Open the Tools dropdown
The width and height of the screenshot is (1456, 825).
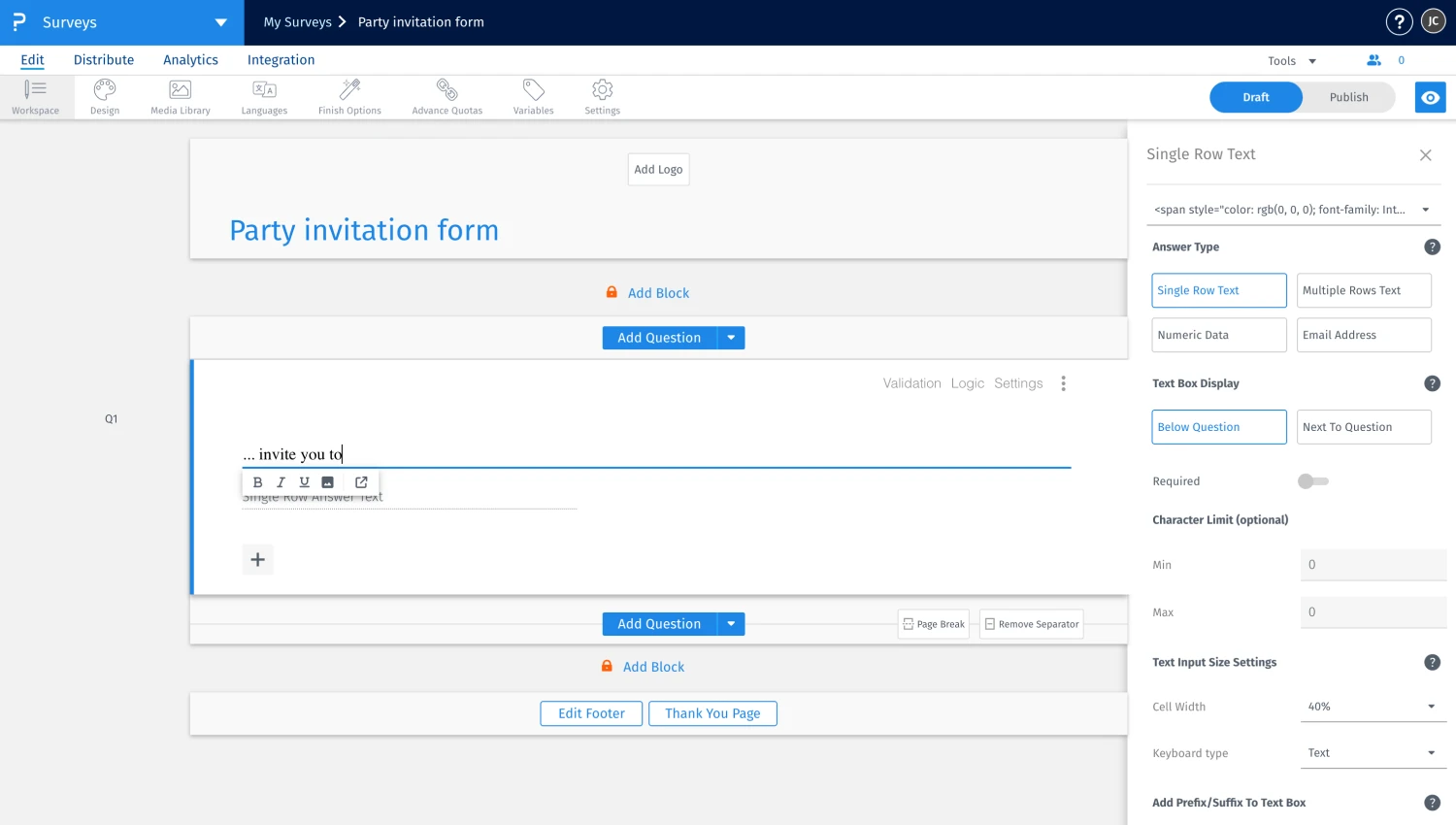click(1290, 60)
